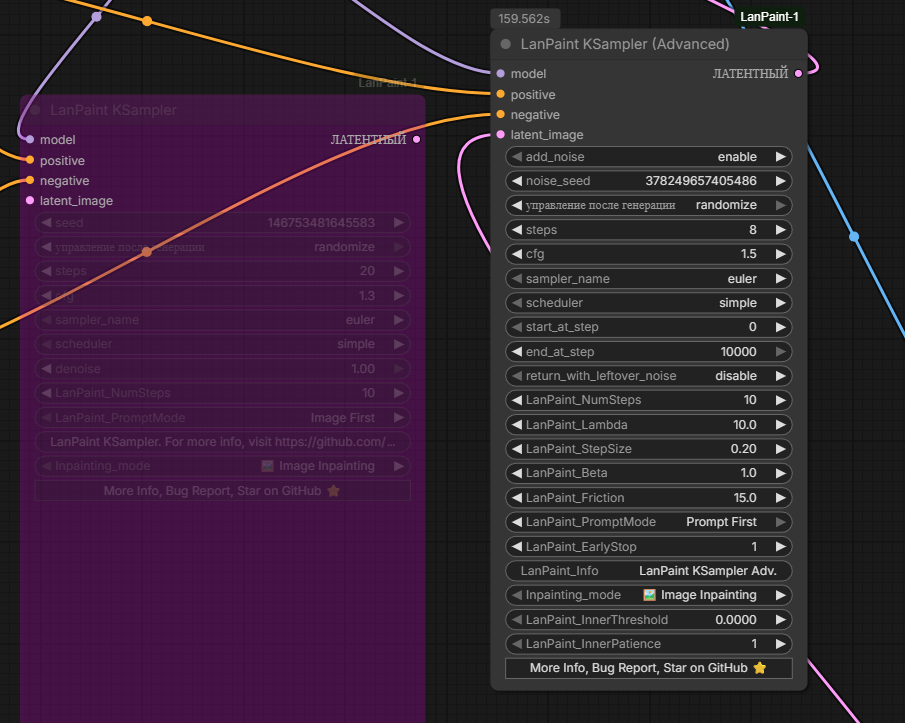Edit seed value in bypassed LanPaint KSampler

[222, 223]
